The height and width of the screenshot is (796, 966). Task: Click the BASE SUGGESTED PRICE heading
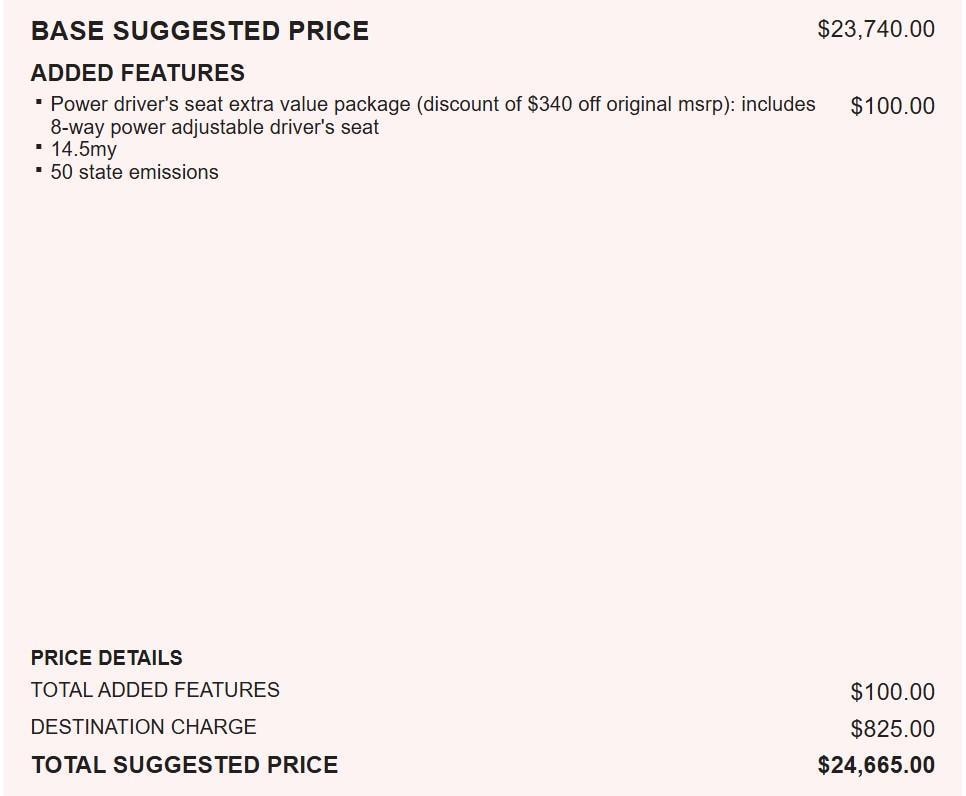click(199, 31)
